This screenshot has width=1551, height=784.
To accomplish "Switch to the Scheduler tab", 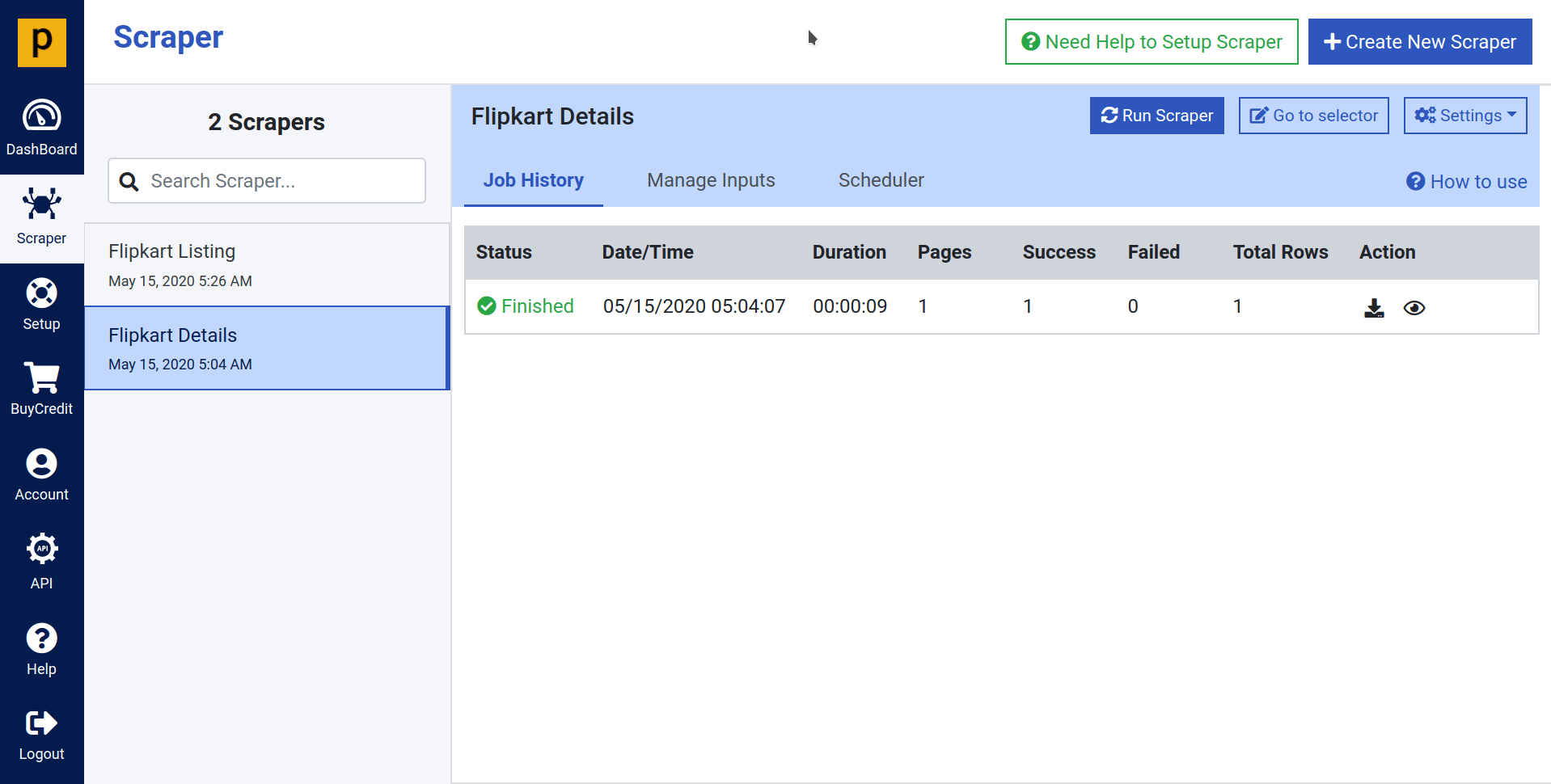I will (881, 180).
